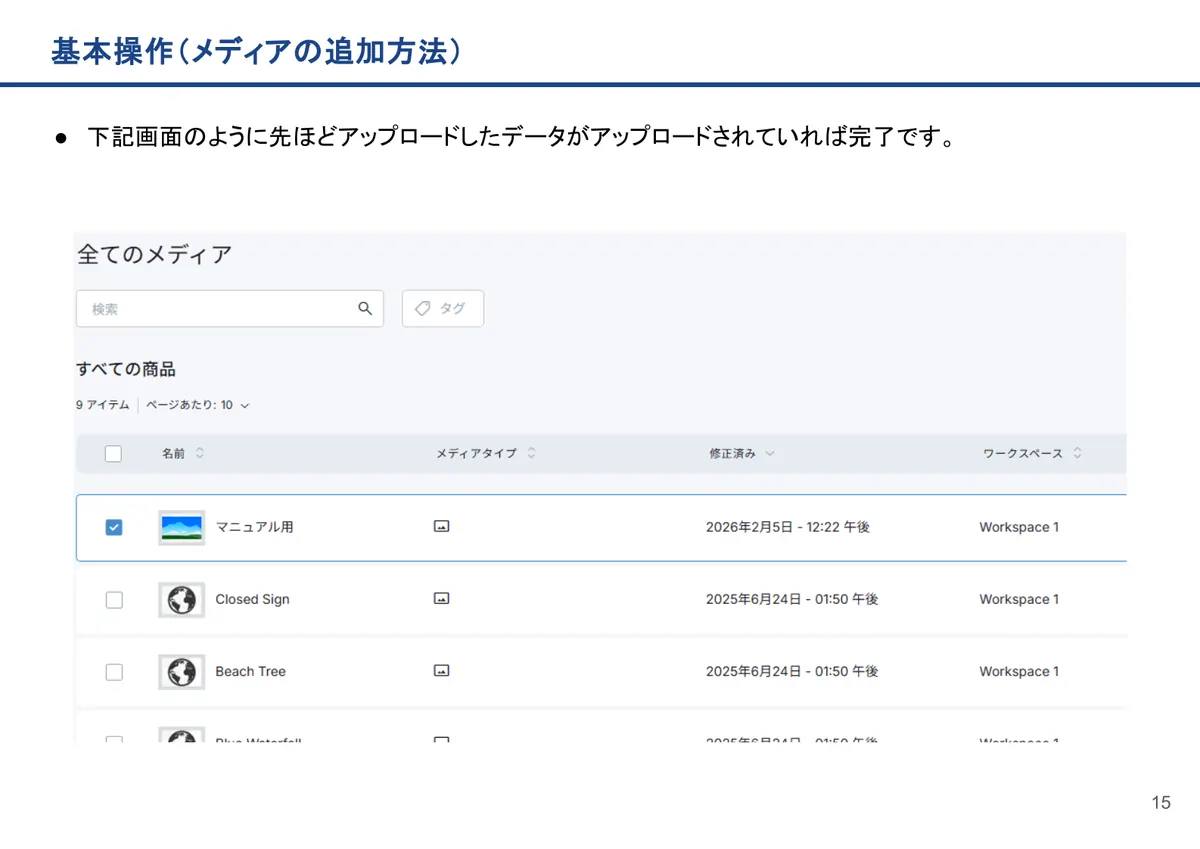Viewport: 1200px width, 849px height.
Task: Click Workspace 1 in the マニュアル用 row
Action: (x=1019, y=527)
